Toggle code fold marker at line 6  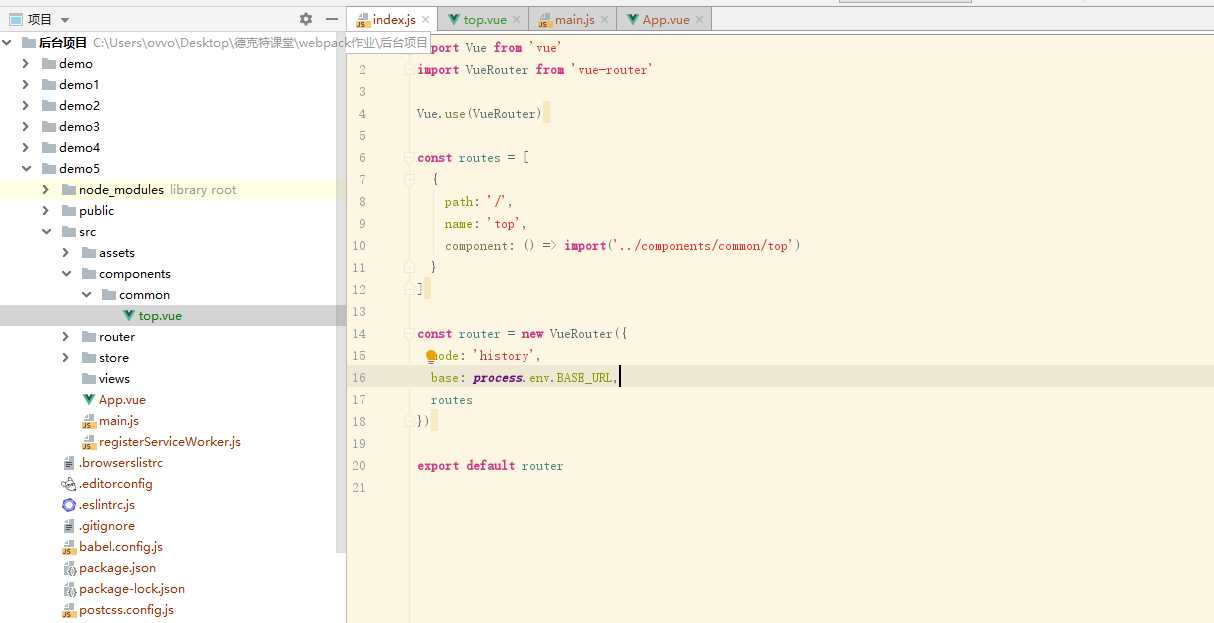(x=409, y=158)
